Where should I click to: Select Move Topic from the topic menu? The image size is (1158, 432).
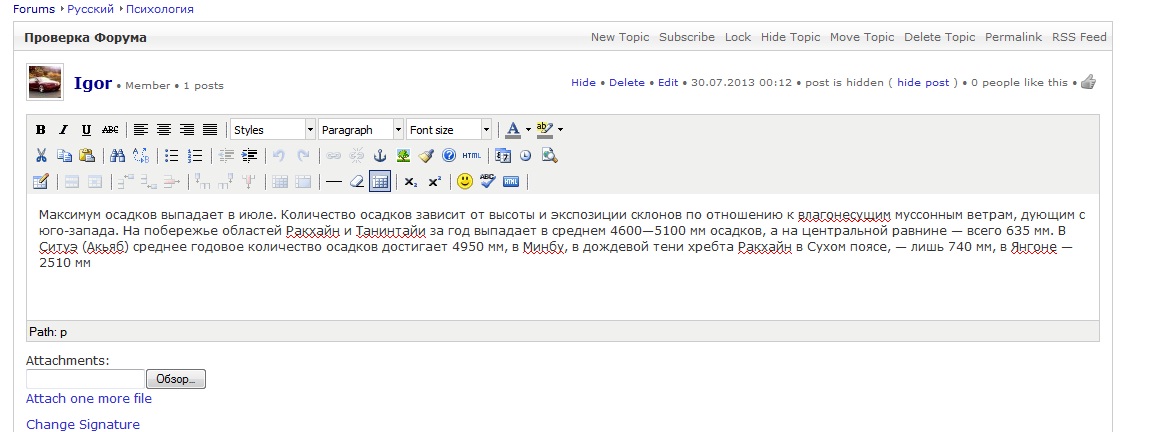(x=861, y=37)
